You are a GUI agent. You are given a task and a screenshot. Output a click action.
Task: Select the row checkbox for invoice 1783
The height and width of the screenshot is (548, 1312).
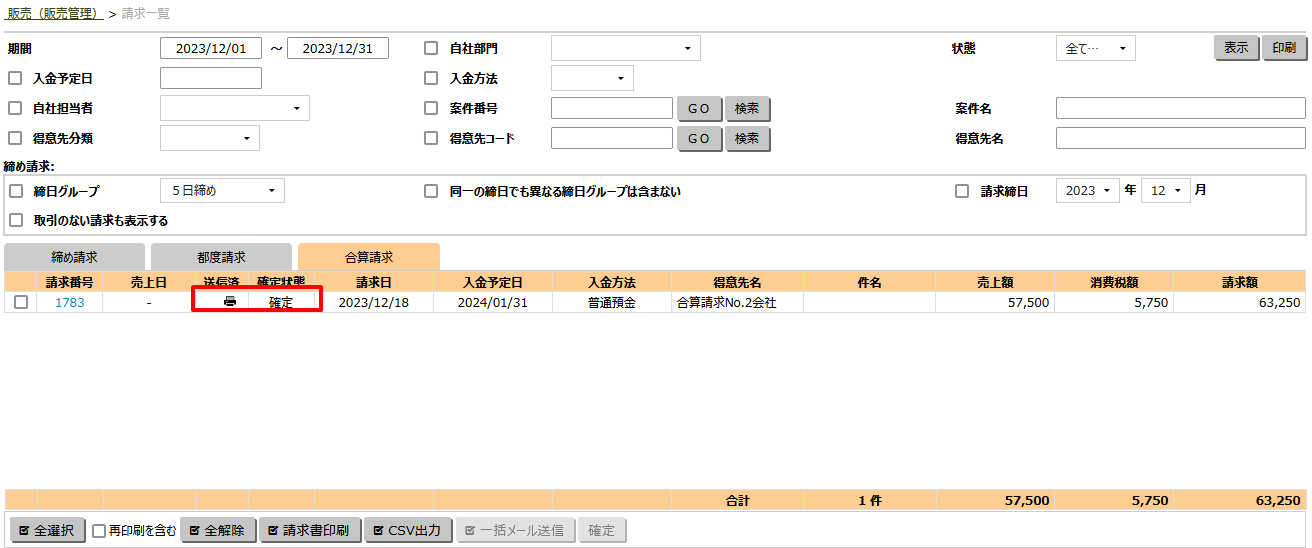click(21, 302)
